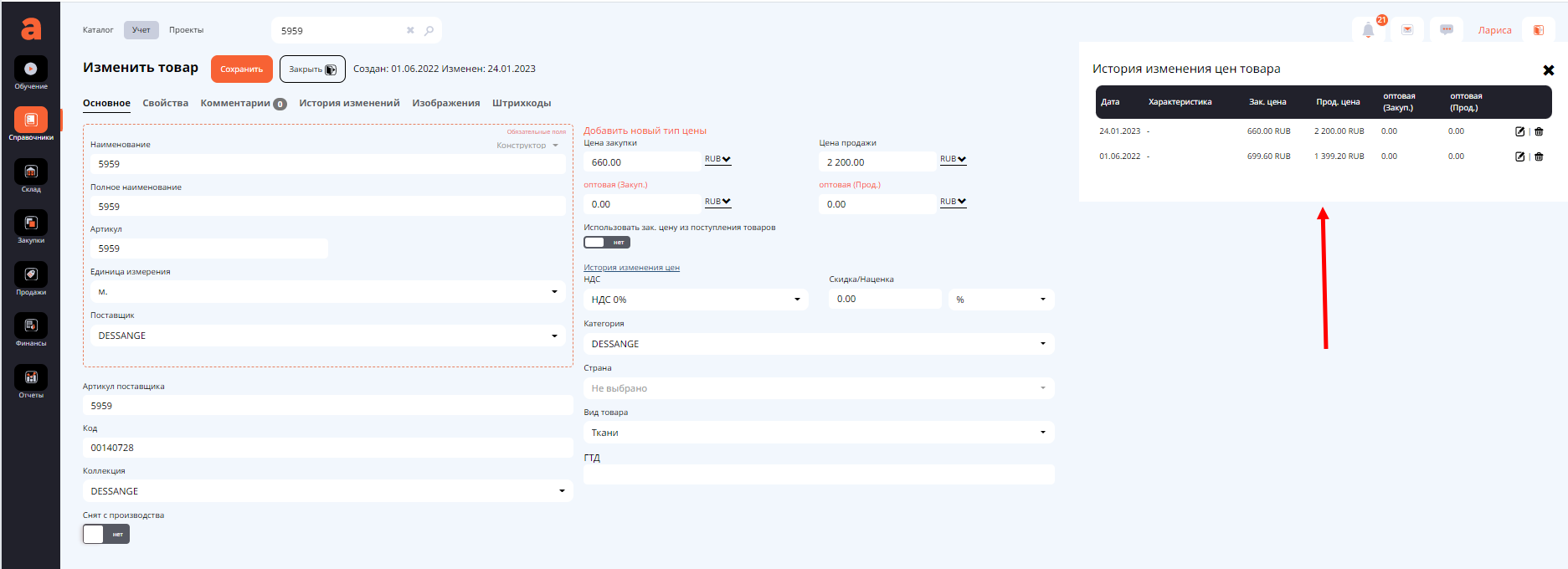The height and width of the screenshot is (569, 1568).
Task: Open the Отчеты sidebar section
Action: pyautogui.click(x=31, y=378)
